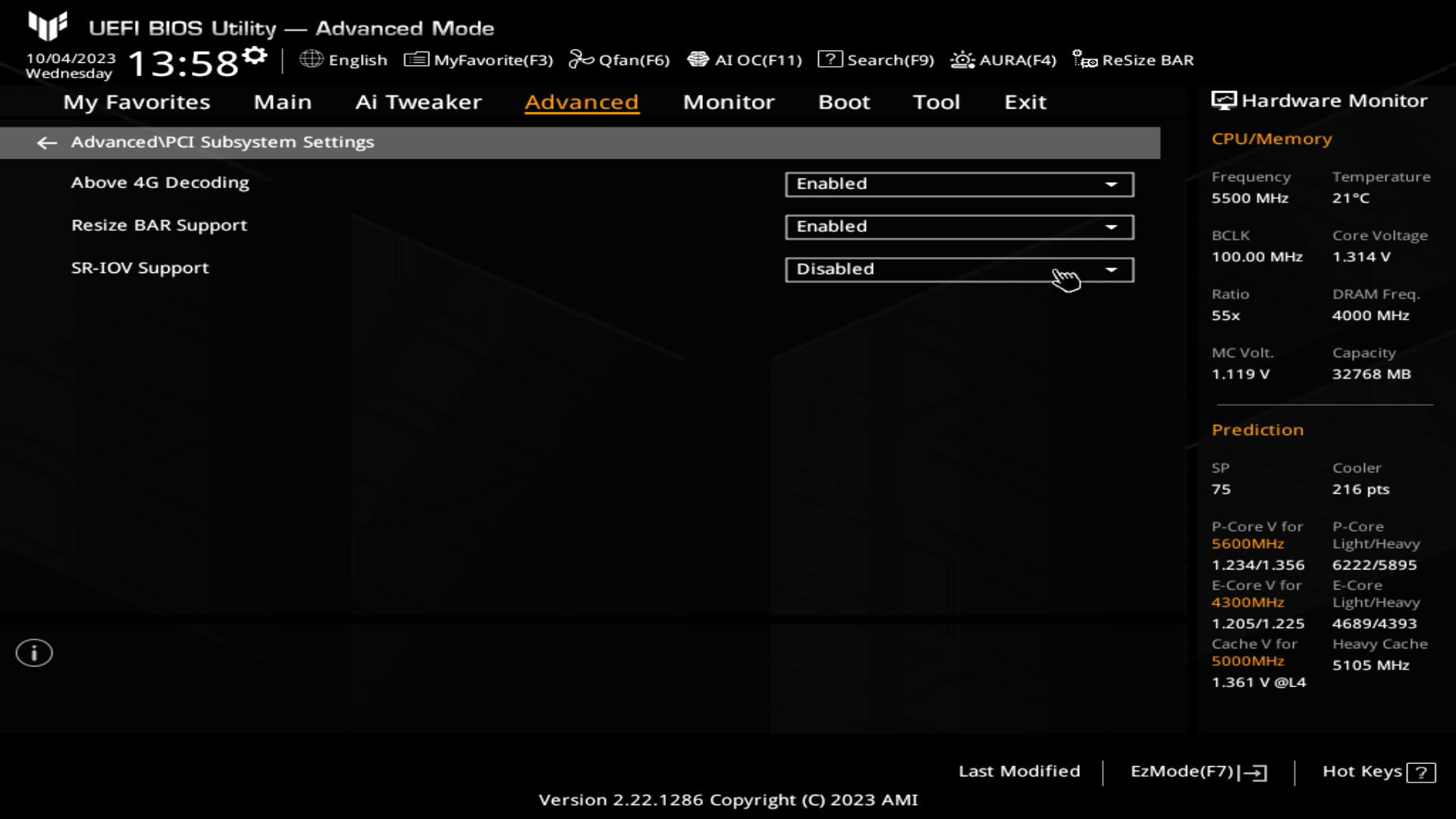Click the info icon bottom left
This screenshot has width=1456, height=819.
33,653
